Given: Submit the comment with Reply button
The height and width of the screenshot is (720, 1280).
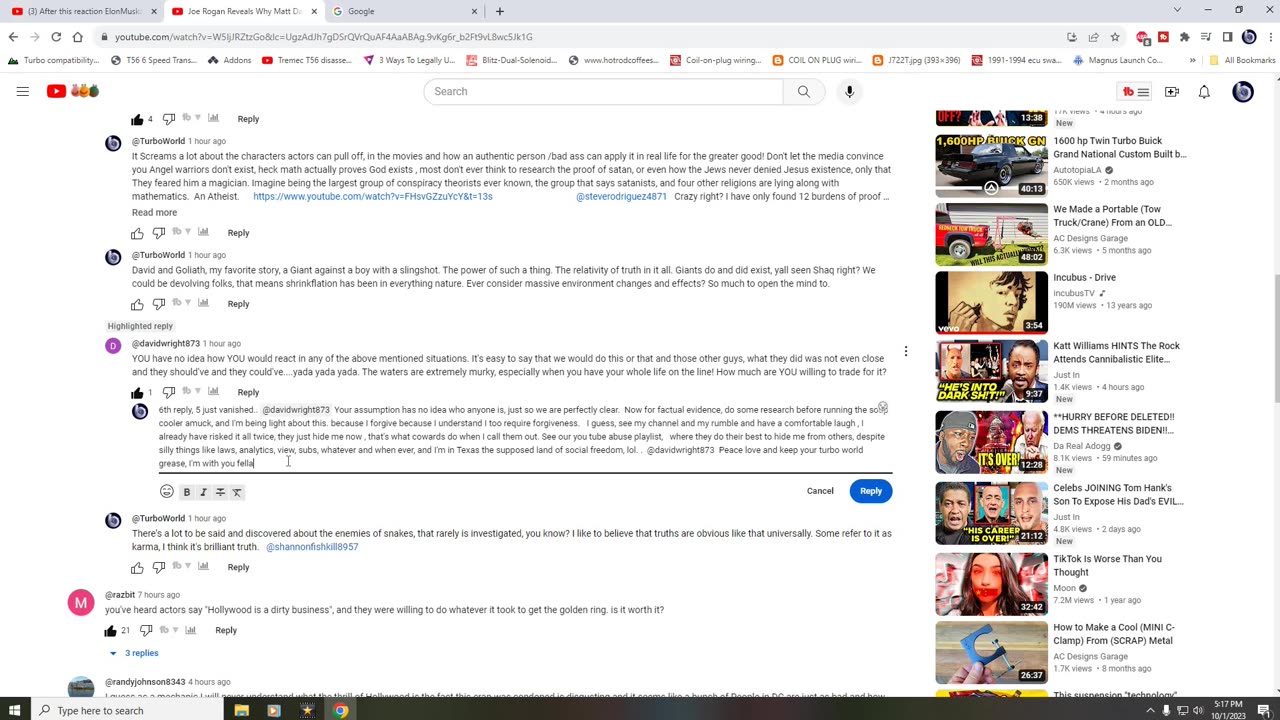Looking at the screenshot, I should (871, 491).
